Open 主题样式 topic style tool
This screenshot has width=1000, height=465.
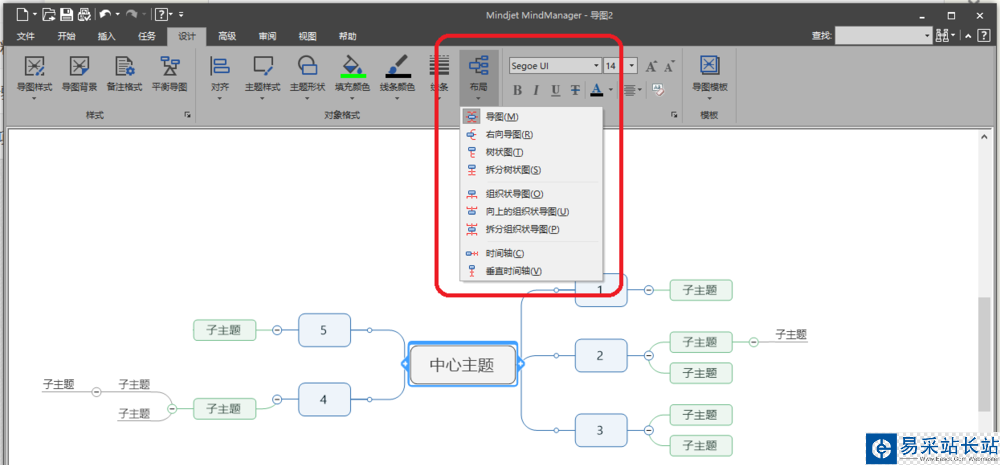coord(262,77)
